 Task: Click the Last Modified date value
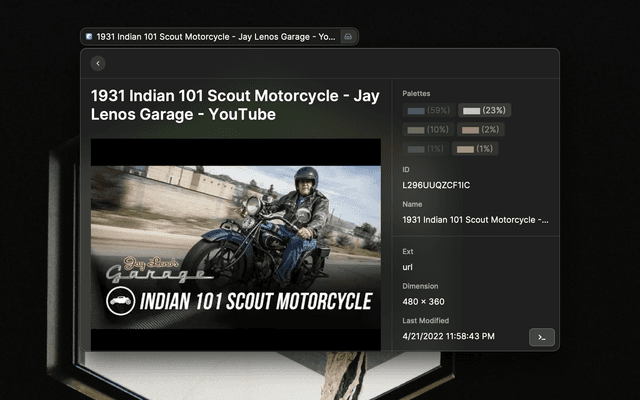click(448, 336)
